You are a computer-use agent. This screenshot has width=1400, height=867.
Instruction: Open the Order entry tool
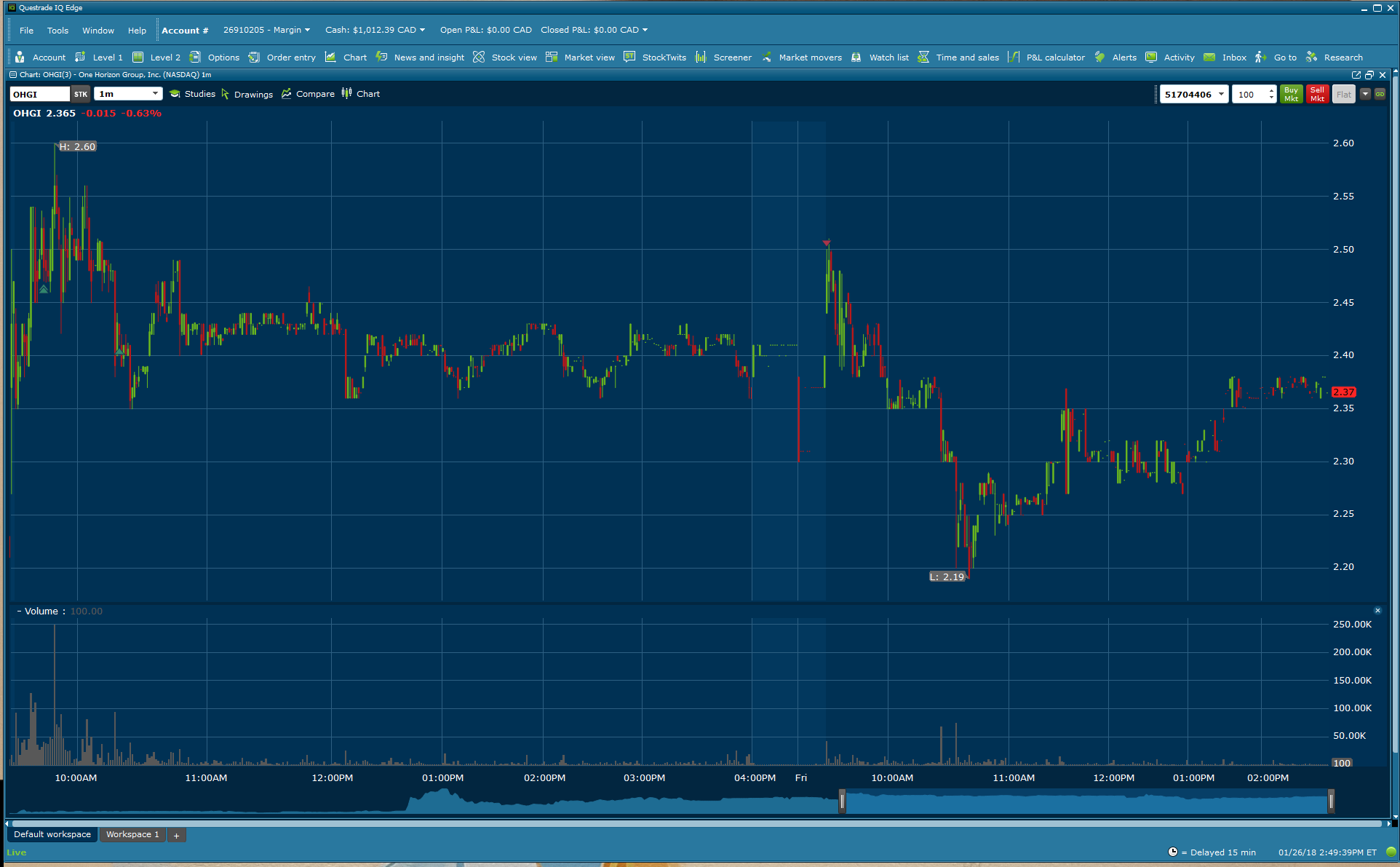[x=282, y=58]
